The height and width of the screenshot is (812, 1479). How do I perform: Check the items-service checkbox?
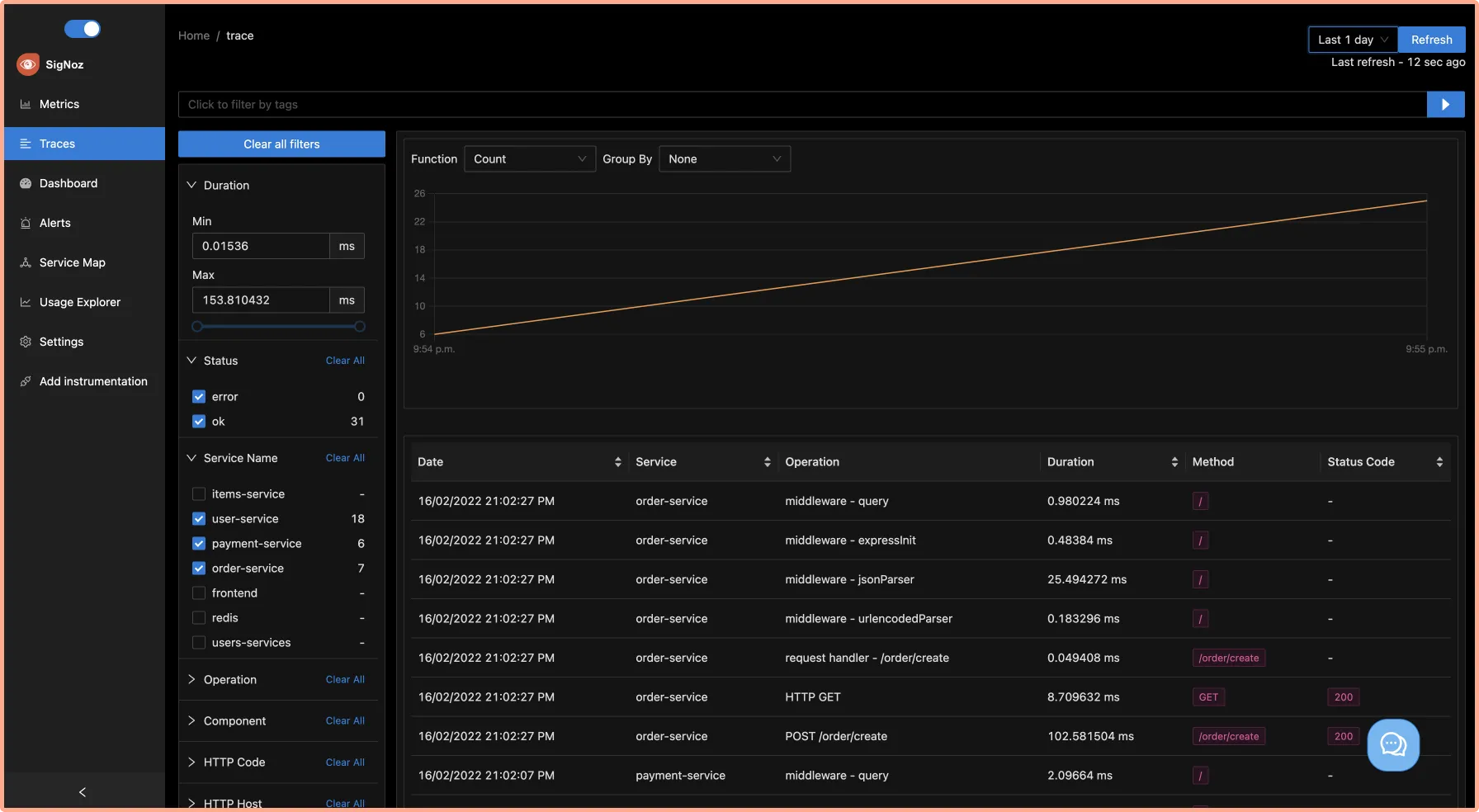pos(199,494)
